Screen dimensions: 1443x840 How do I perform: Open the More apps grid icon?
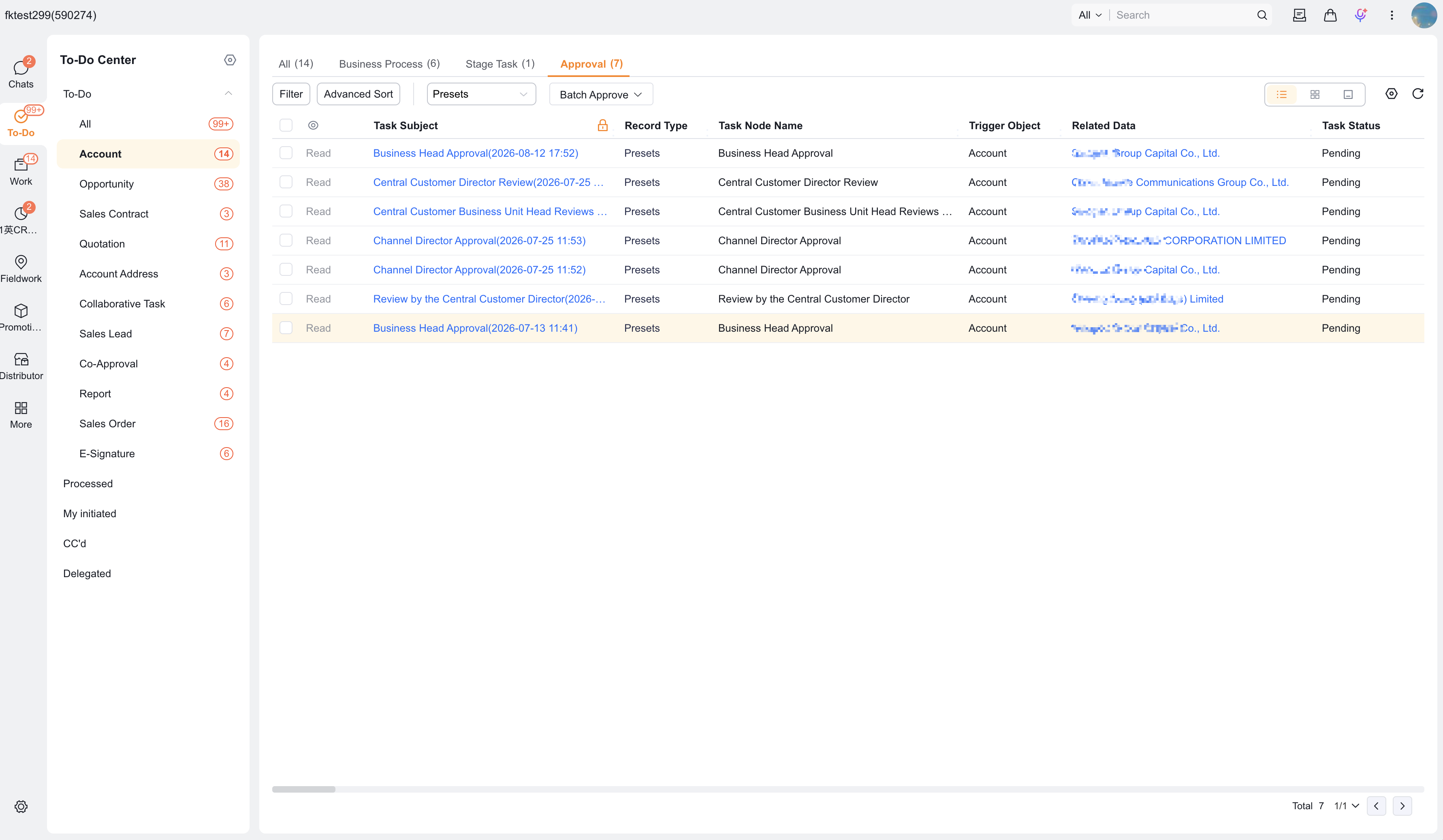coord(21,415)
